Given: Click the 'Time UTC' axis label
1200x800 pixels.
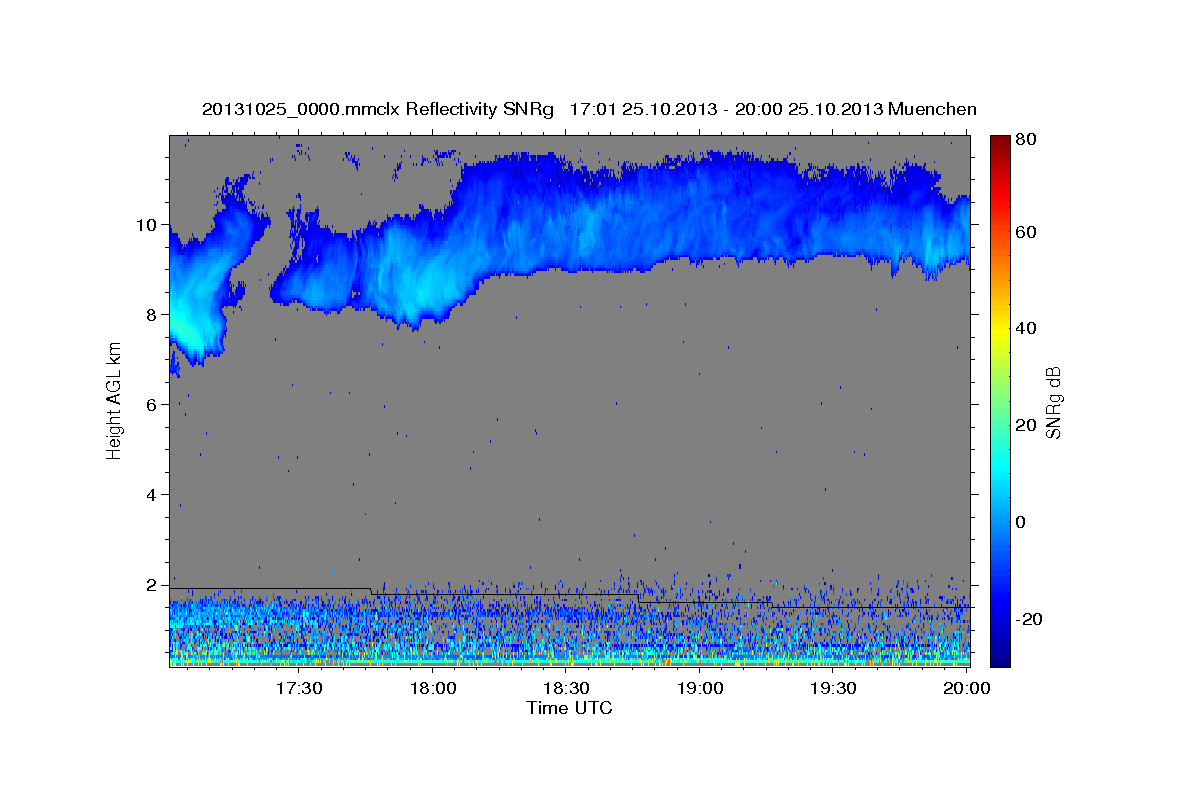Looking at the screenshot, I should (569, 708).
